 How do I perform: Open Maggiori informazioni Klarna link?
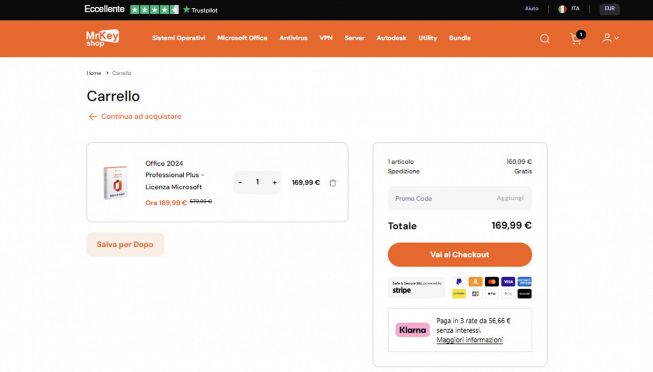point(470,340)
